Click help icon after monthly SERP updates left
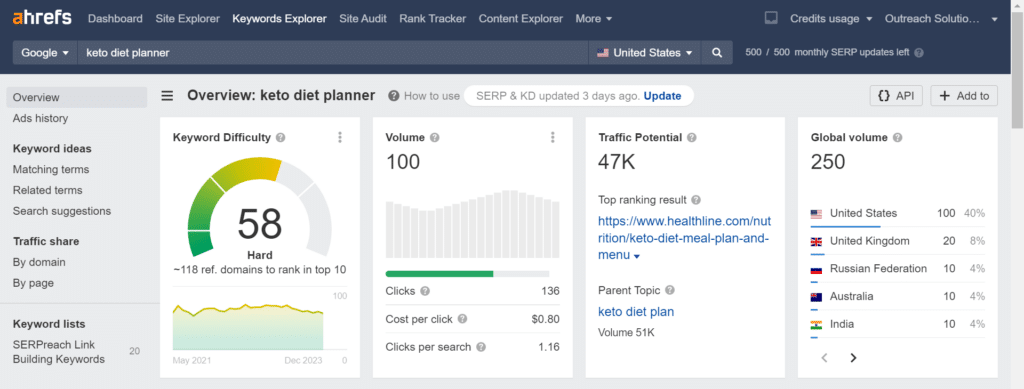Image resolution: width=1024 pixels, height=389 pixels. 919,53
